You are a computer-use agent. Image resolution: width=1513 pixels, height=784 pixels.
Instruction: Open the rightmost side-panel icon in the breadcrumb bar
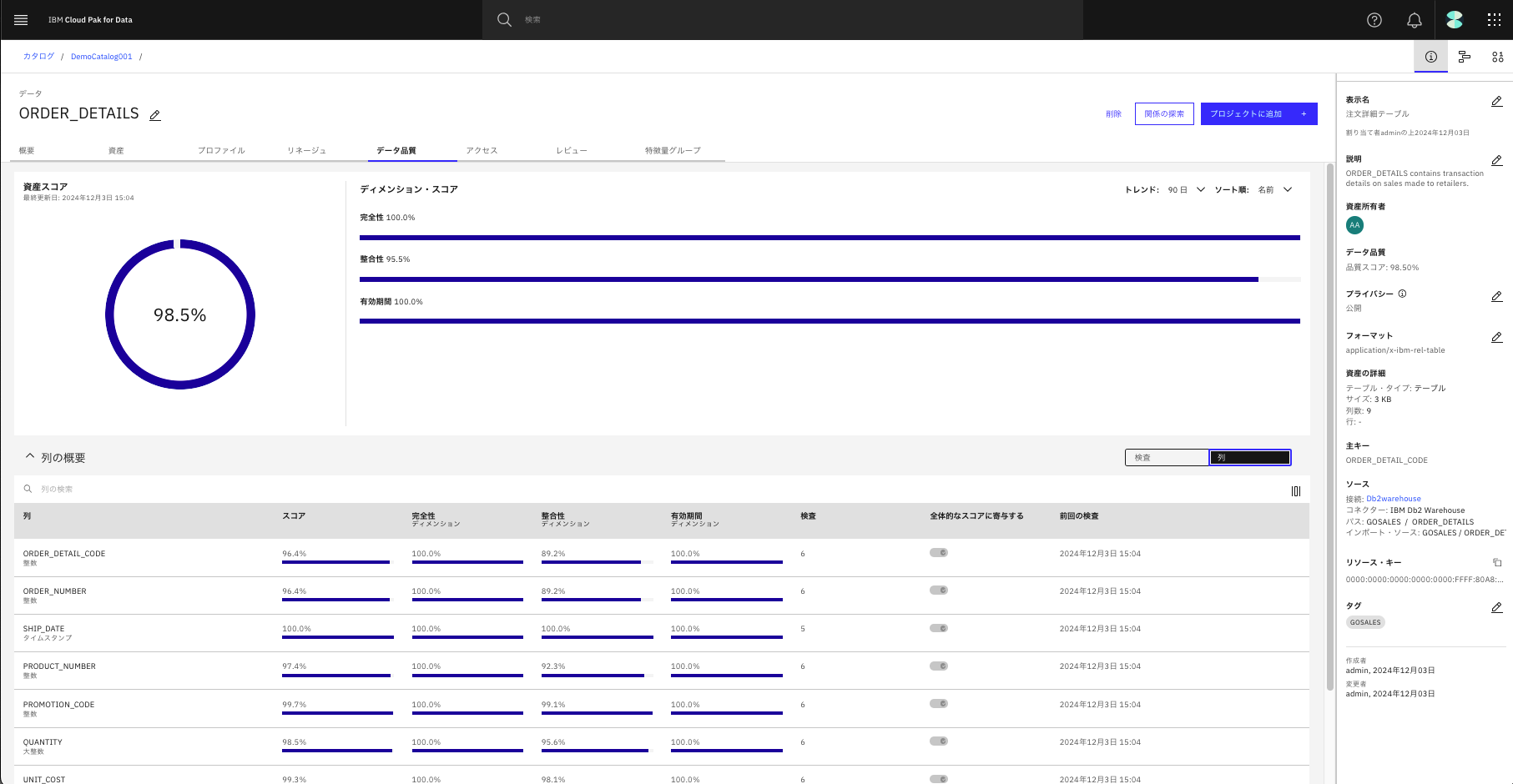click(1498, 57)
